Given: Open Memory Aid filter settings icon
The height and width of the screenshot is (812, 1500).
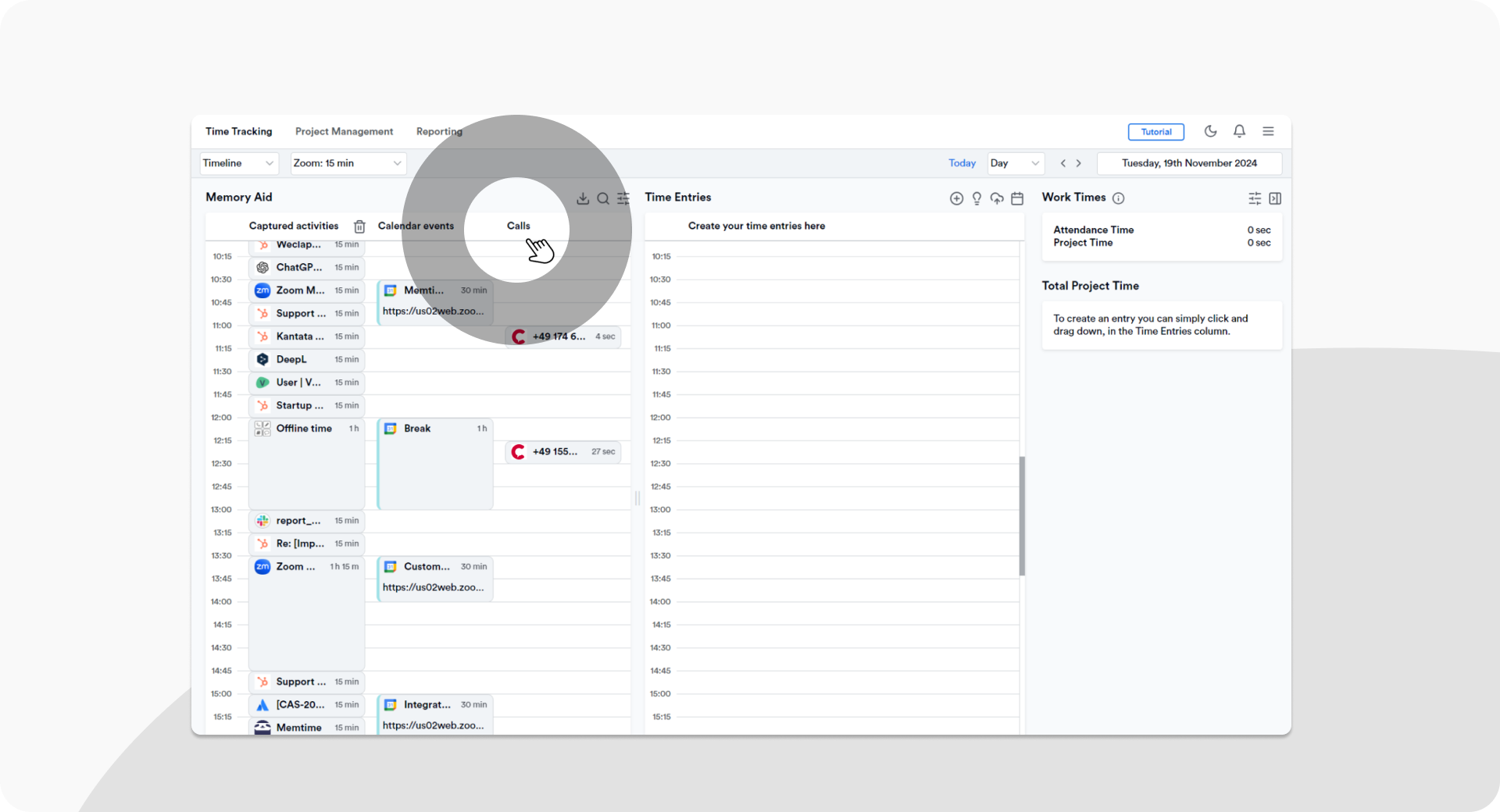Looking at the screenshot, I should tap(623, 198).
